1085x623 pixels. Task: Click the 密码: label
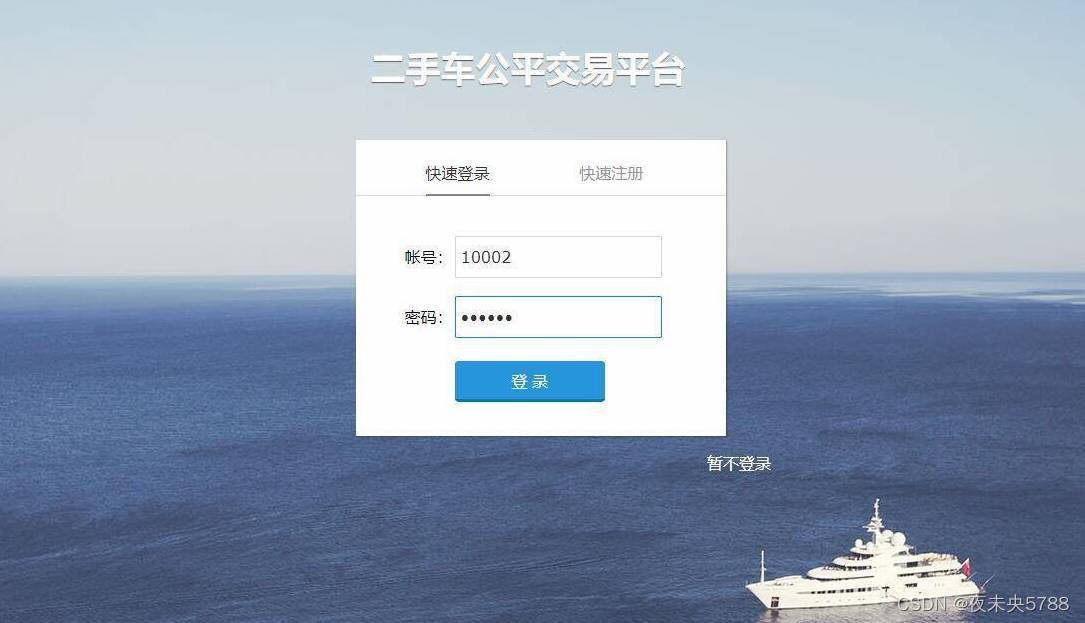[x=423, y=318]
